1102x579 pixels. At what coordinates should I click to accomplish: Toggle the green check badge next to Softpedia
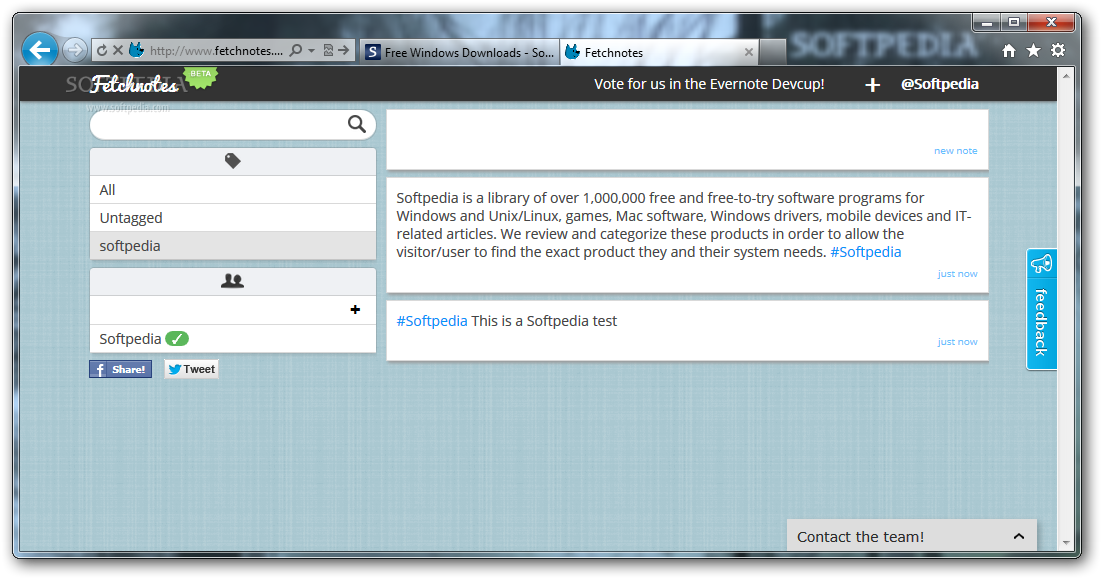177,339
